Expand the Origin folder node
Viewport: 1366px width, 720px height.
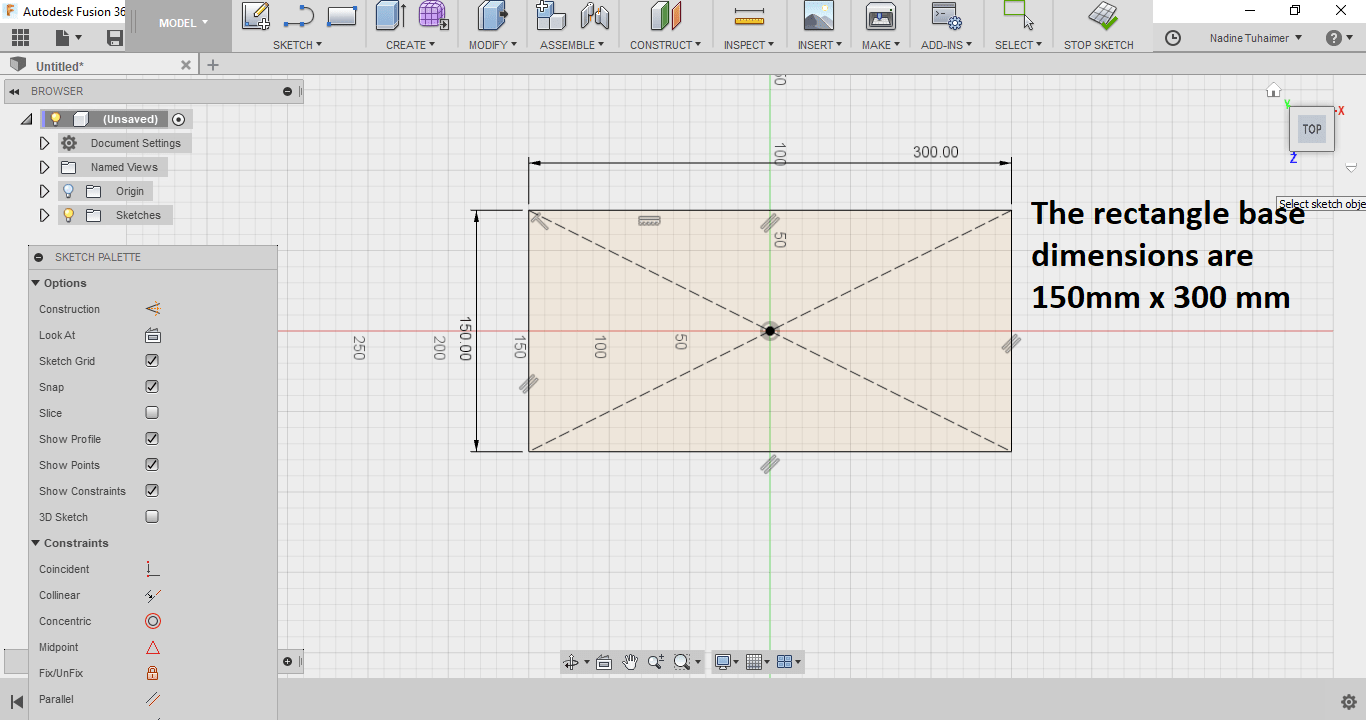click(x=44, y=191)
